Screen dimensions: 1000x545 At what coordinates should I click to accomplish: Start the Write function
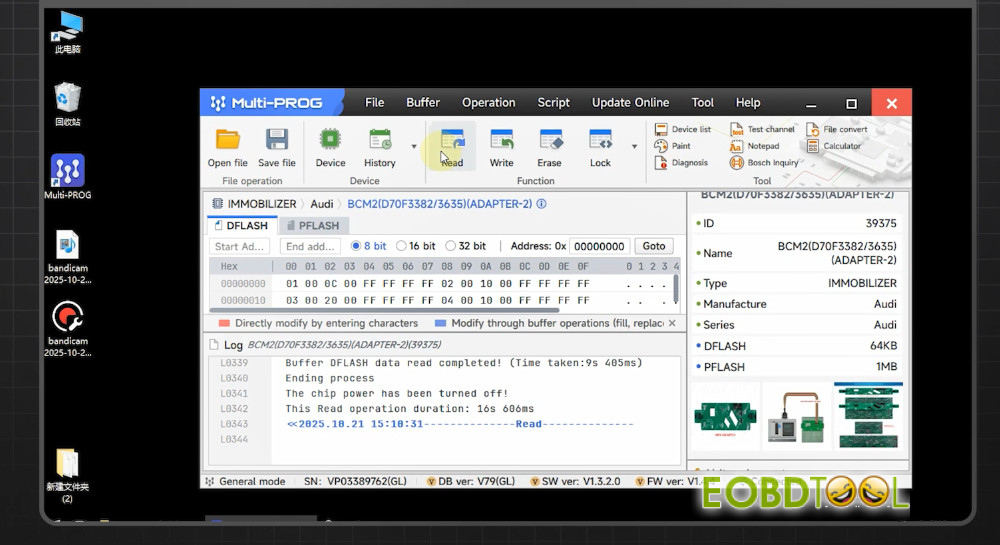point(501,141)
